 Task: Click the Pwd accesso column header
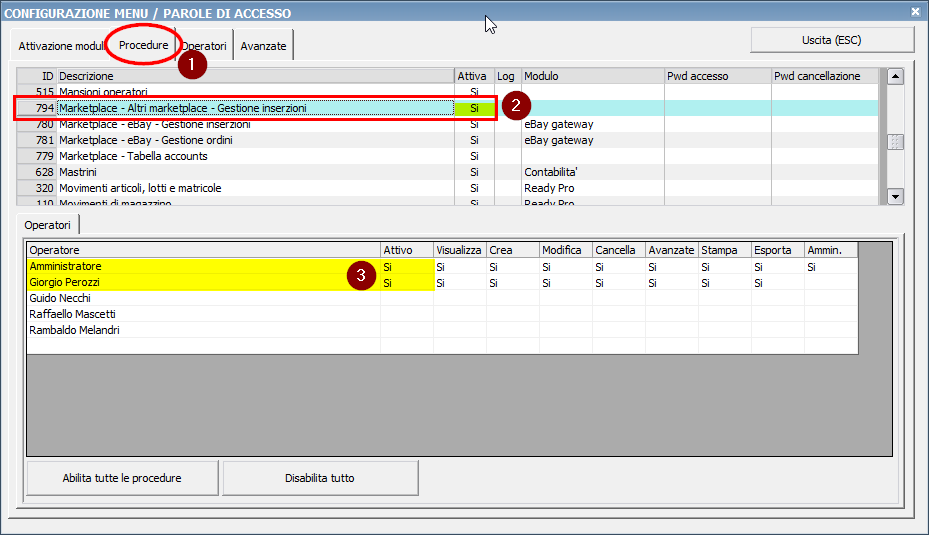tap(717, 76)
